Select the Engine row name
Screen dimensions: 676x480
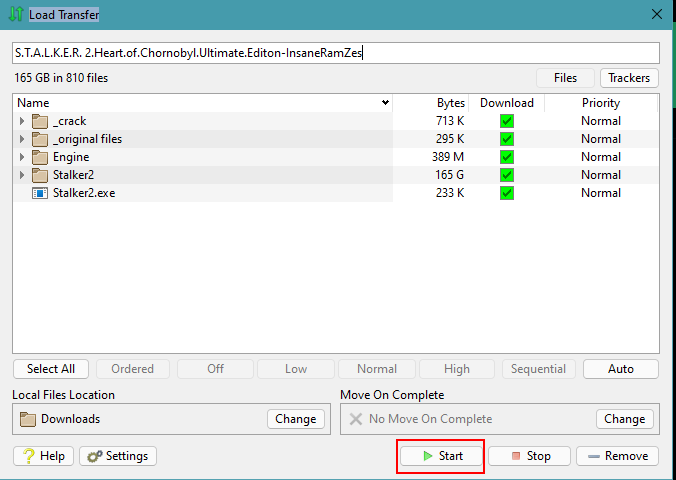(71, 157)
